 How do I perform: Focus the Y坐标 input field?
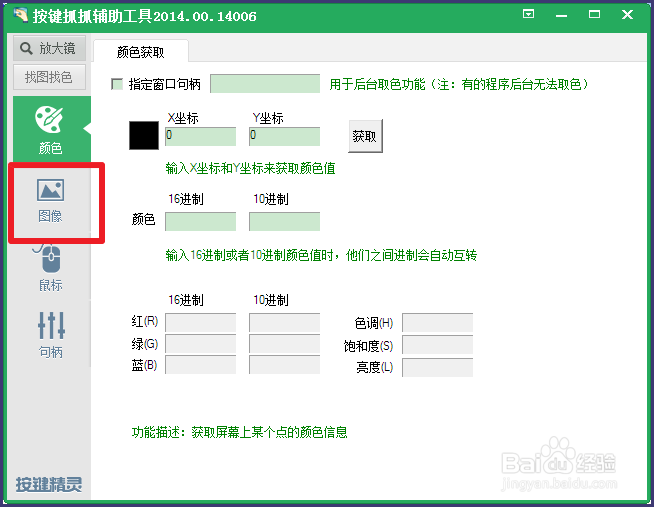(x=284, y=137)
